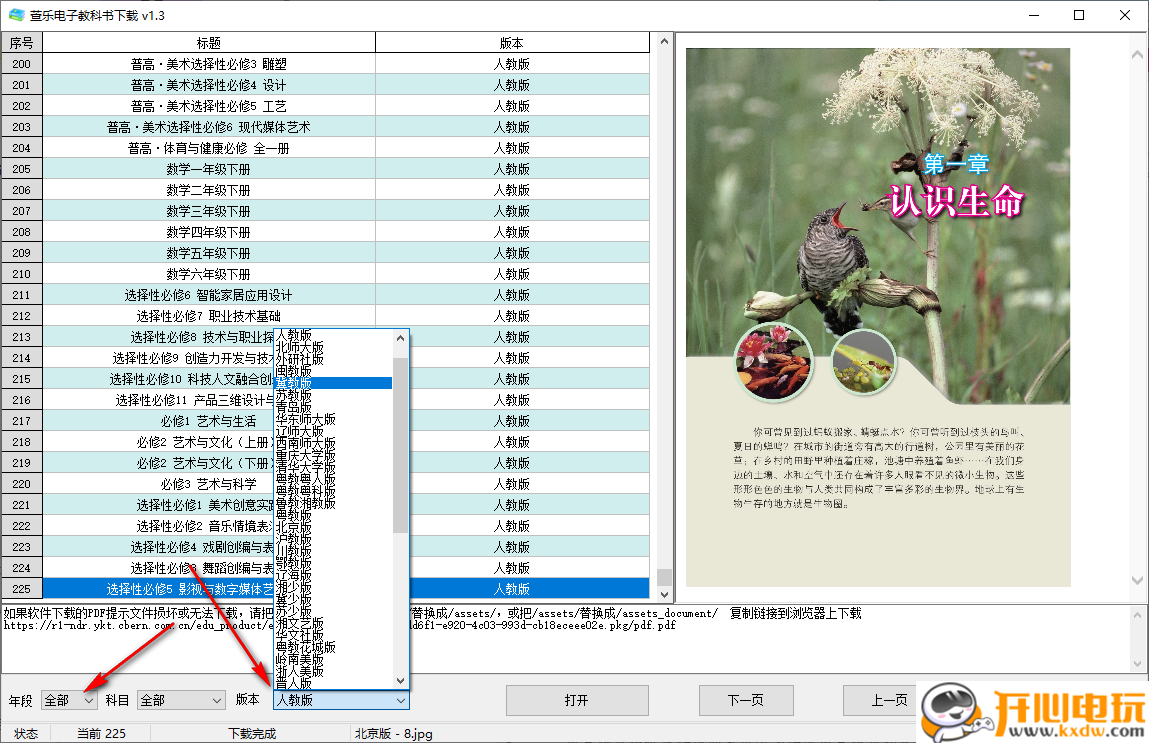
Task: Click the 下一页 button
Action: click(x=746, y=700)
